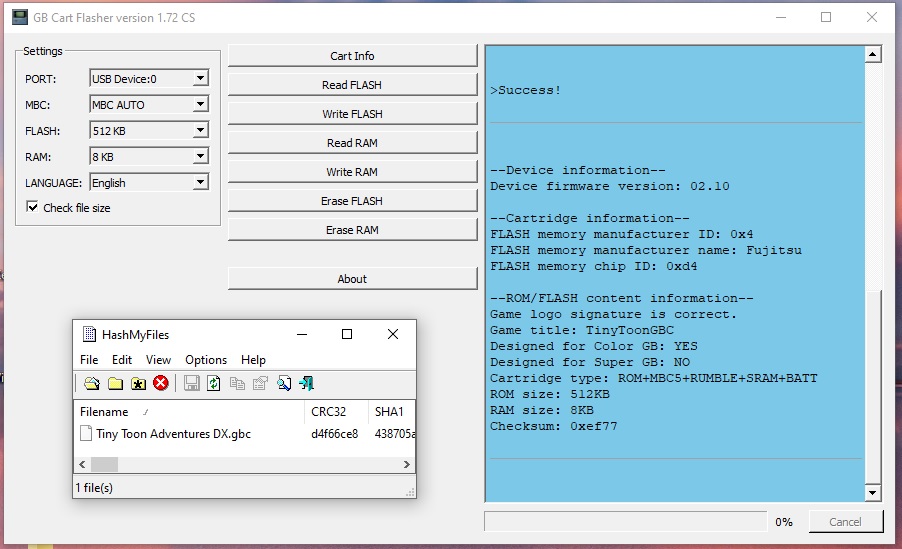902x549 pixels.
Task: Sort by the CRC32 column header
Action: click(x=336, y=412)
